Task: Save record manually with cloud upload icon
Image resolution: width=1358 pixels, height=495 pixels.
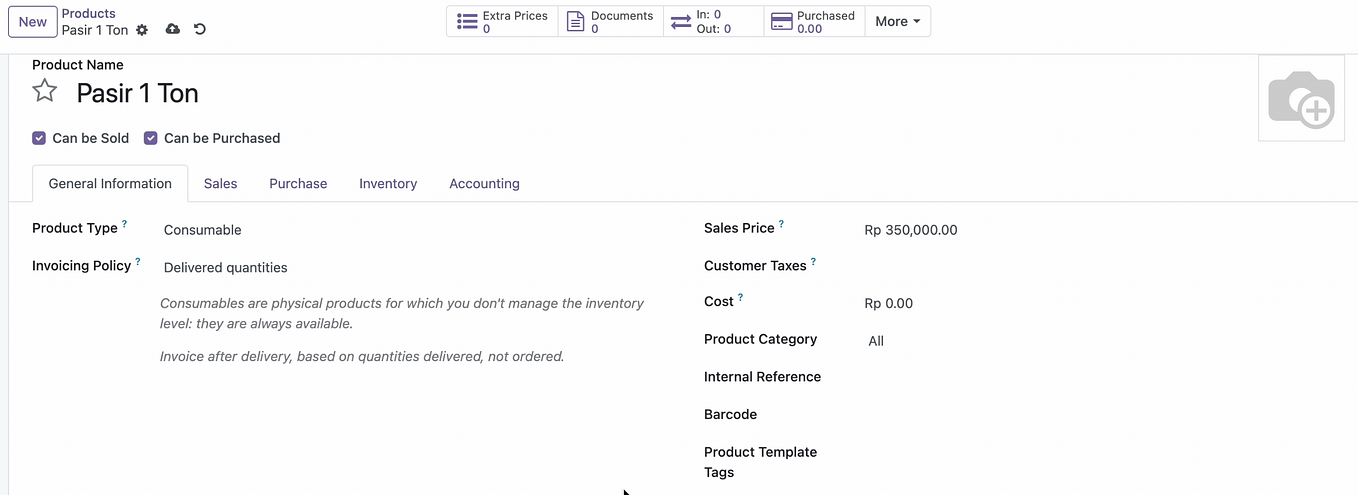Action: tap(173, 29)
